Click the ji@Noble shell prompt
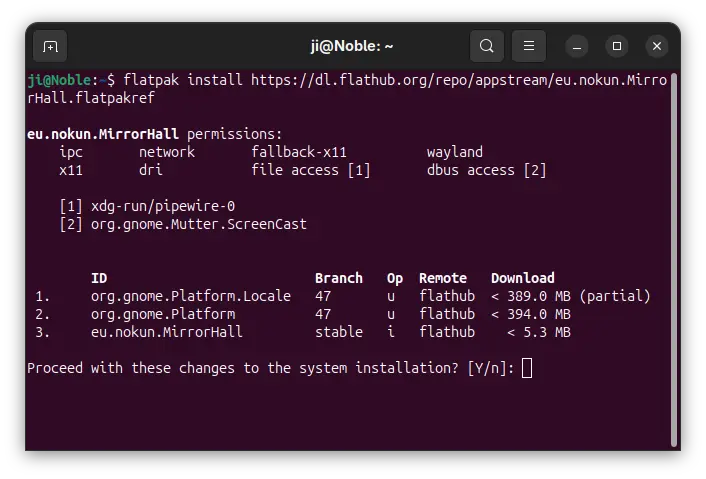Screen dimensions: 706x479 pos(71,80)
